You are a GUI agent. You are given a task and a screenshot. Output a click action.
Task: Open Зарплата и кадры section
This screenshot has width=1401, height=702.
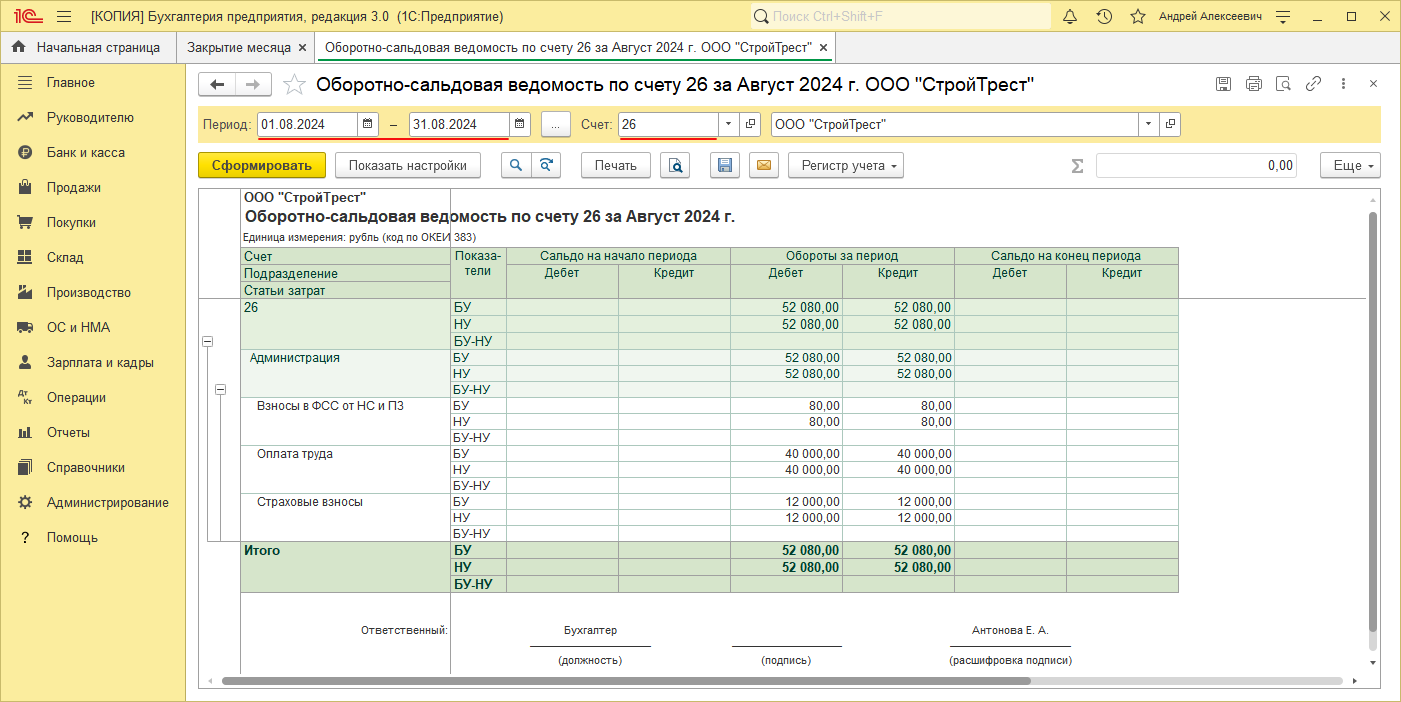click(x=100, y=363)
